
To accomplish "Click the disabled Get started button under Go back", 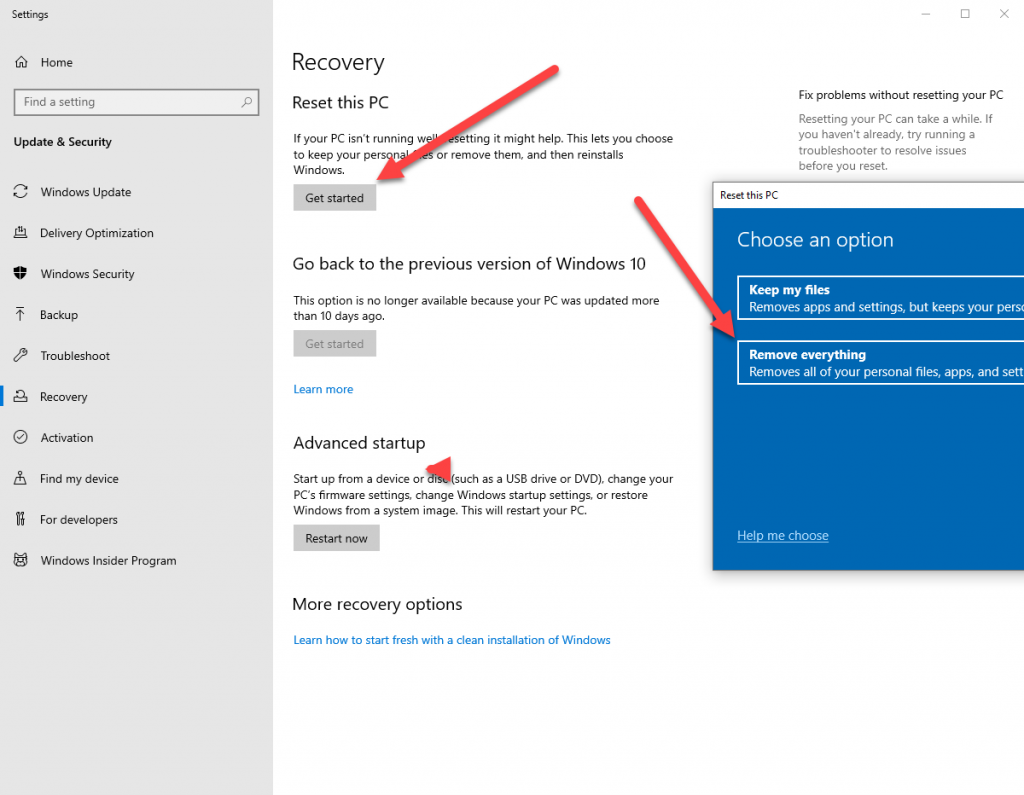I will [x=334, y=344].
